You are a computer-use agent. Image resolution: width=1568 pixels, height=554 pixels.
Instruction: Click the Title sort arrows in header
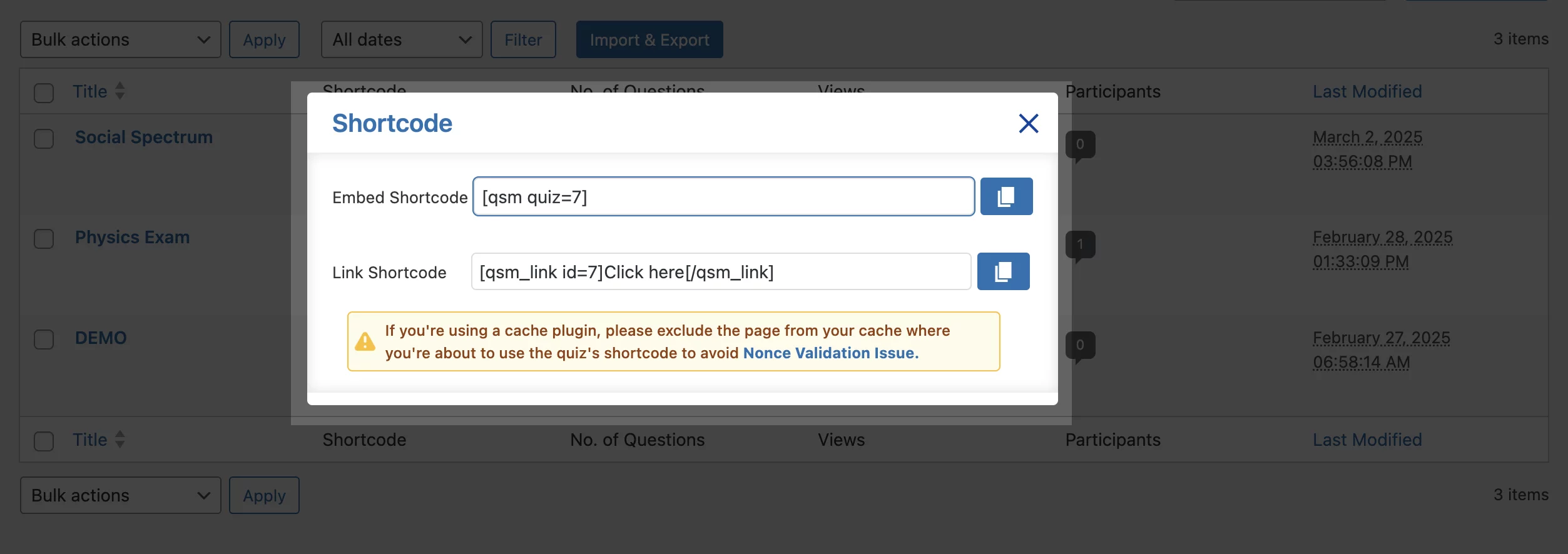click(x=120, y=91)
